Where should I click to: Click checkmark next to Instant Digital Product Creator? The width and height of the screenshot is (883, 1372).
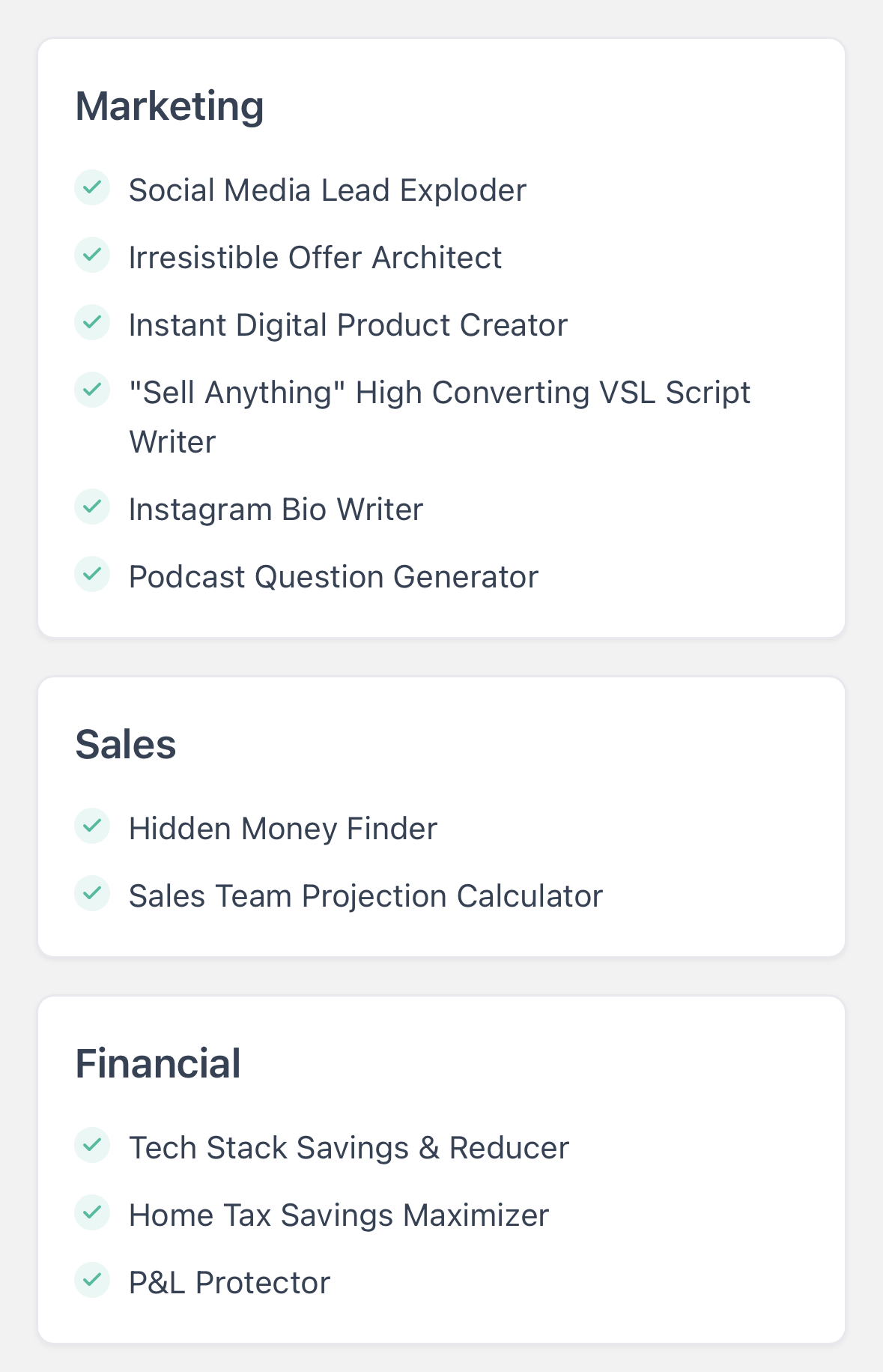(x=92, y=322)
